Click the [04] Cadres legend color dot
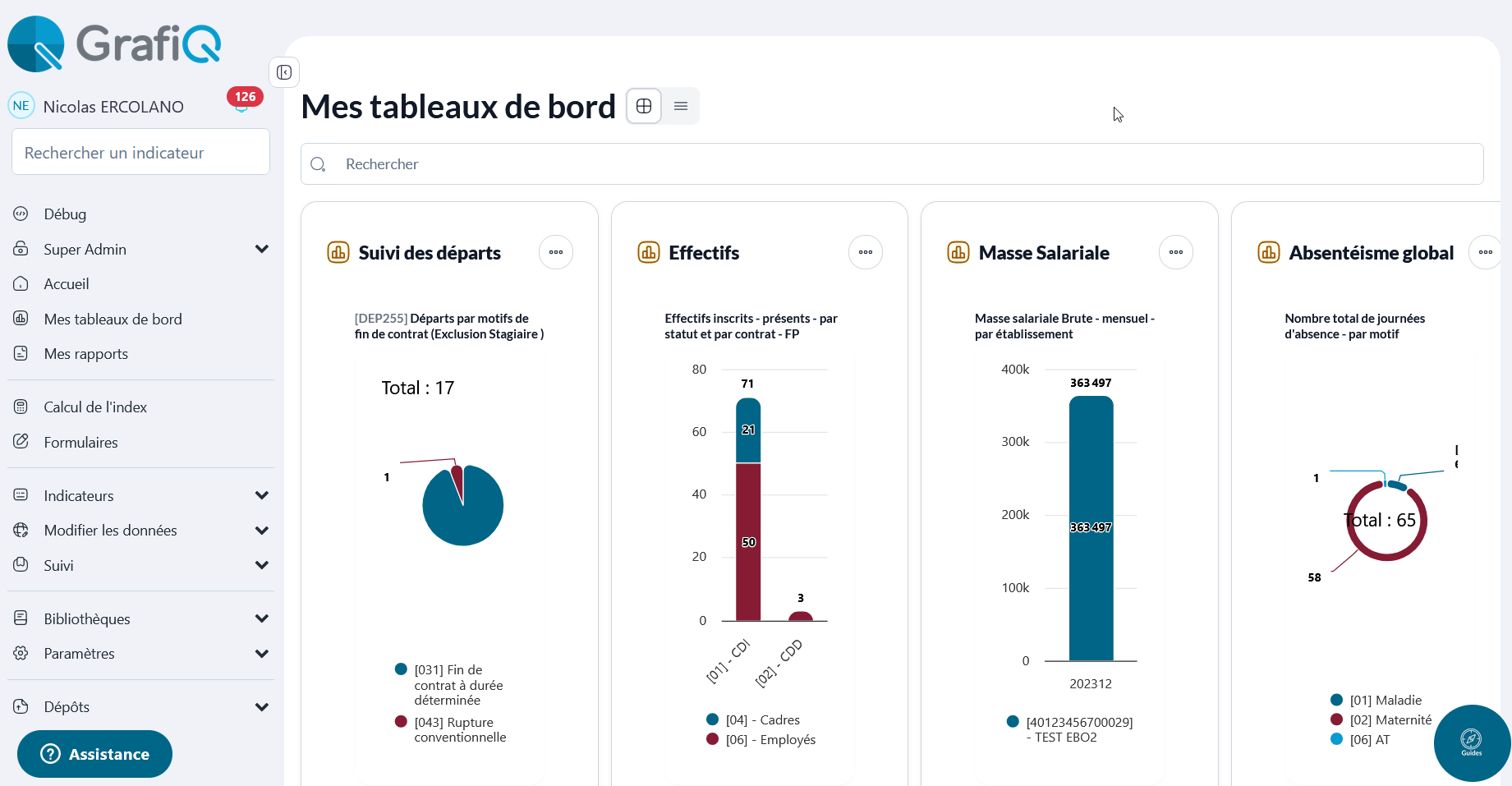The image size is (1512, 786). click(x=711, y=719)
